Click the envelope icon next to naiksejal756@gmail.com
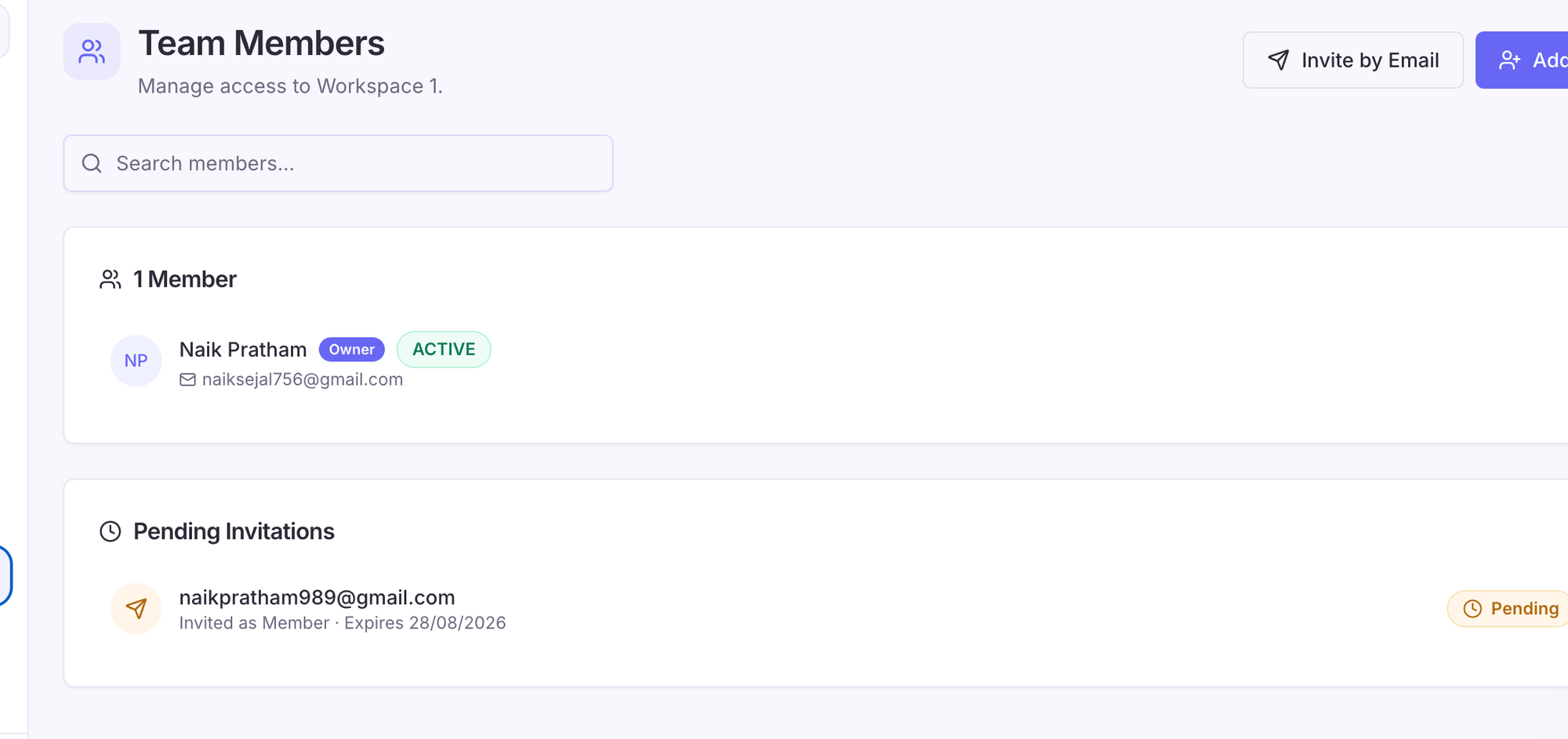1568x739 pixels. pyautogui.click(x=187, y=379)
